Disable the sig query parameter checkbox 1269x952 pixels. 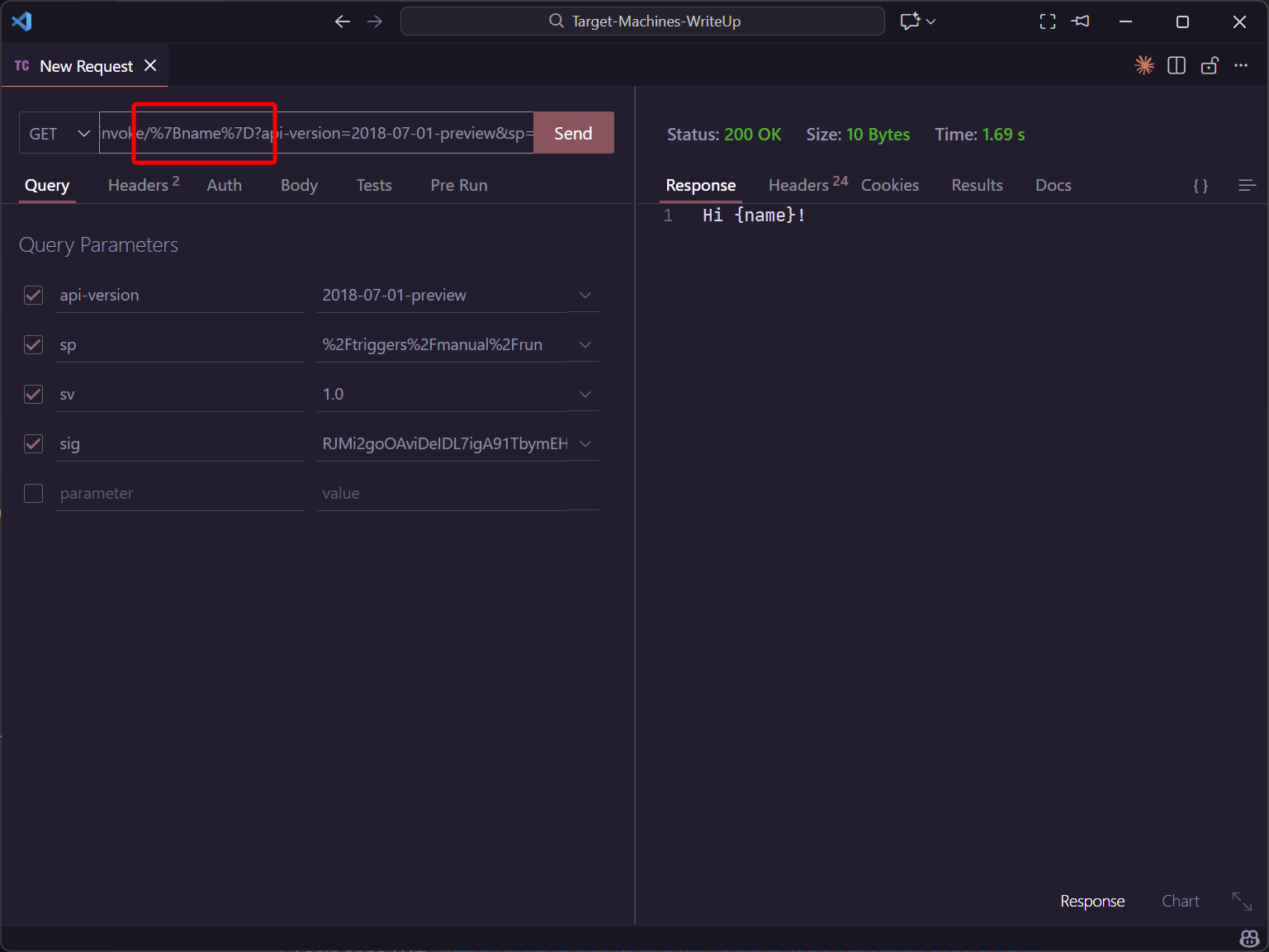(34, 444)
